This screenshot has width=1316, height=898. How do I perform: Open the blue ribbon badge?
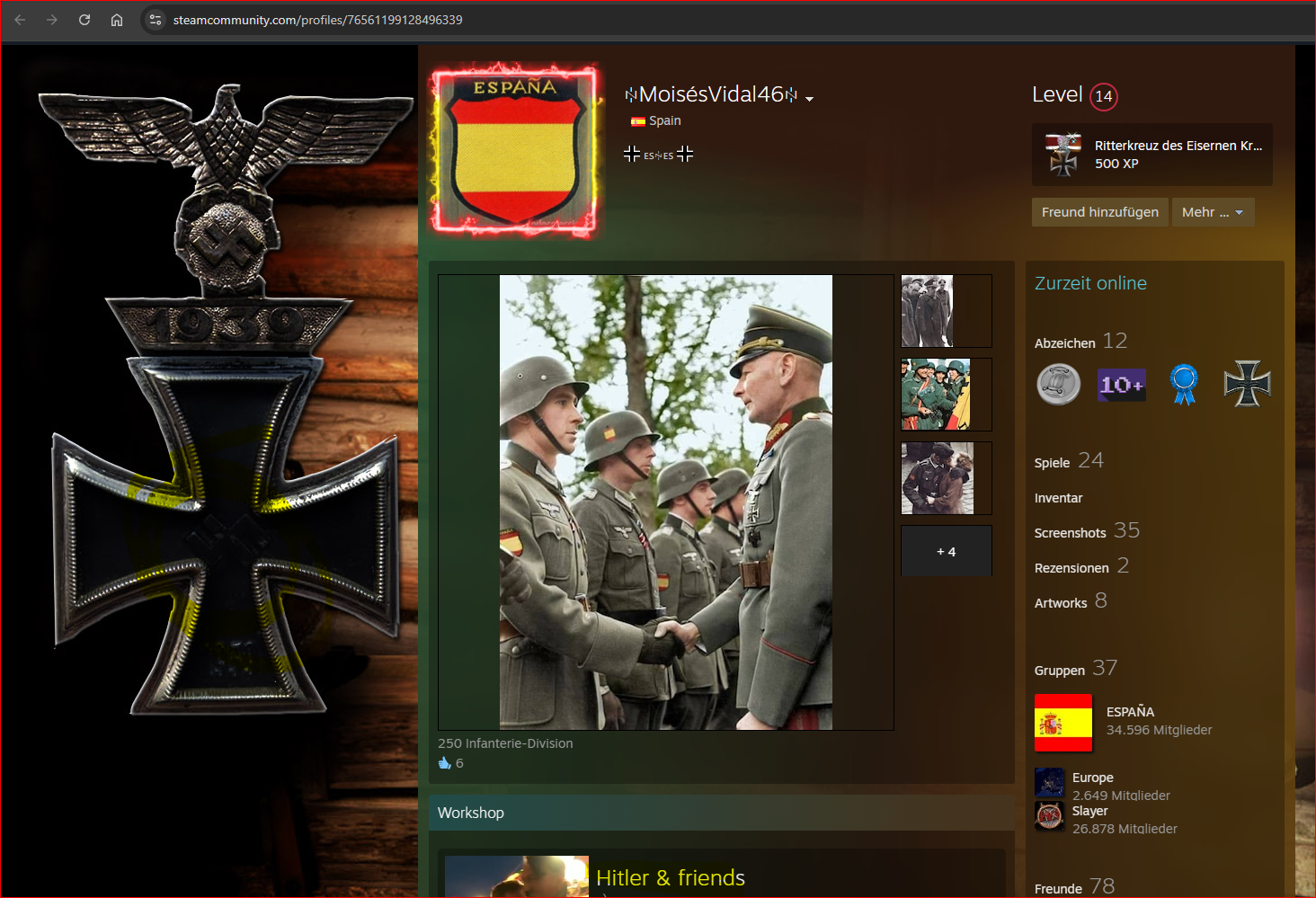(x=1184, y=385)
